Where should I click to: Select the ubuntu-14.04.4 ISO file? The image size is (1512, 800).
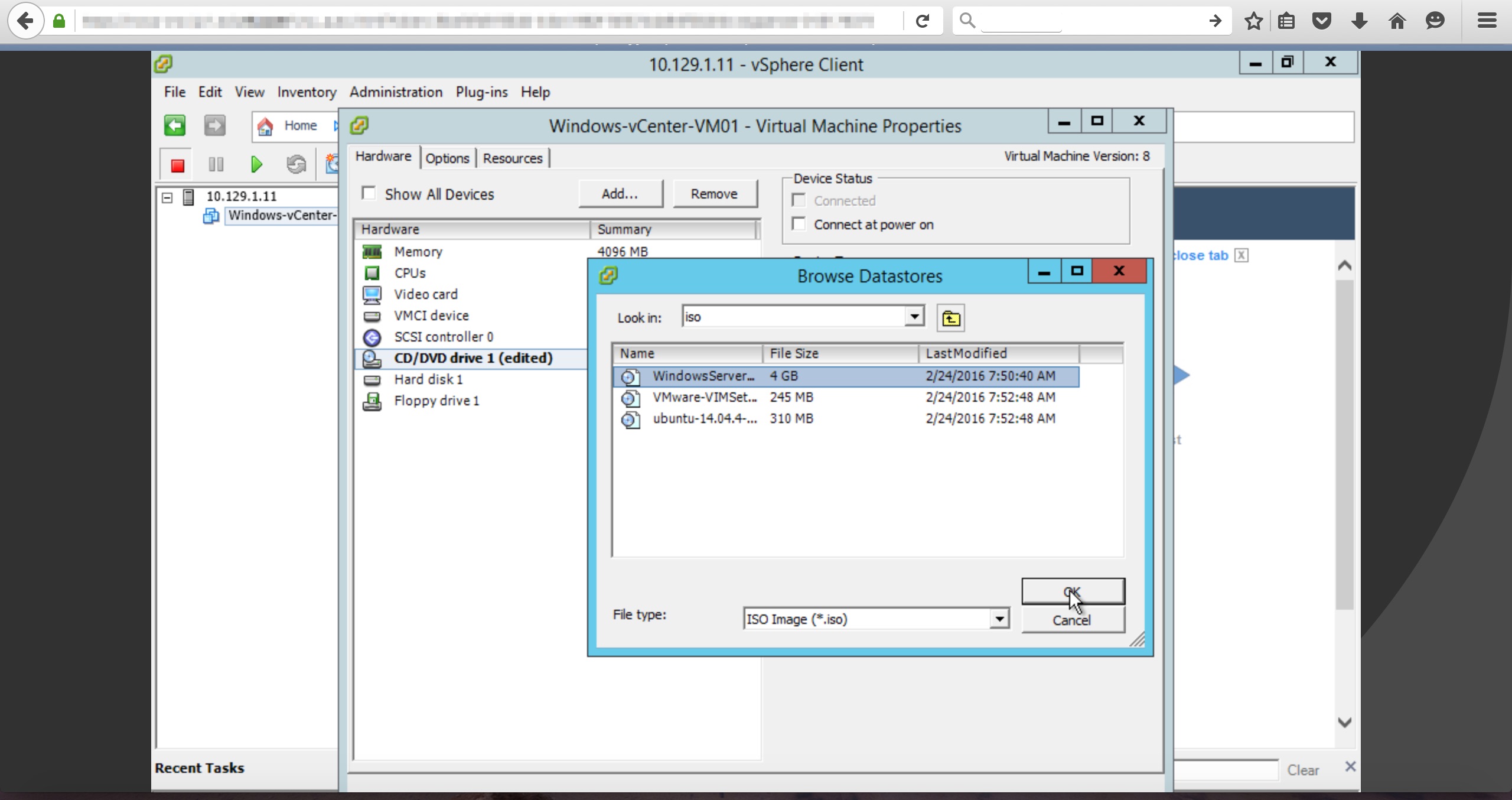coord(704,419)
